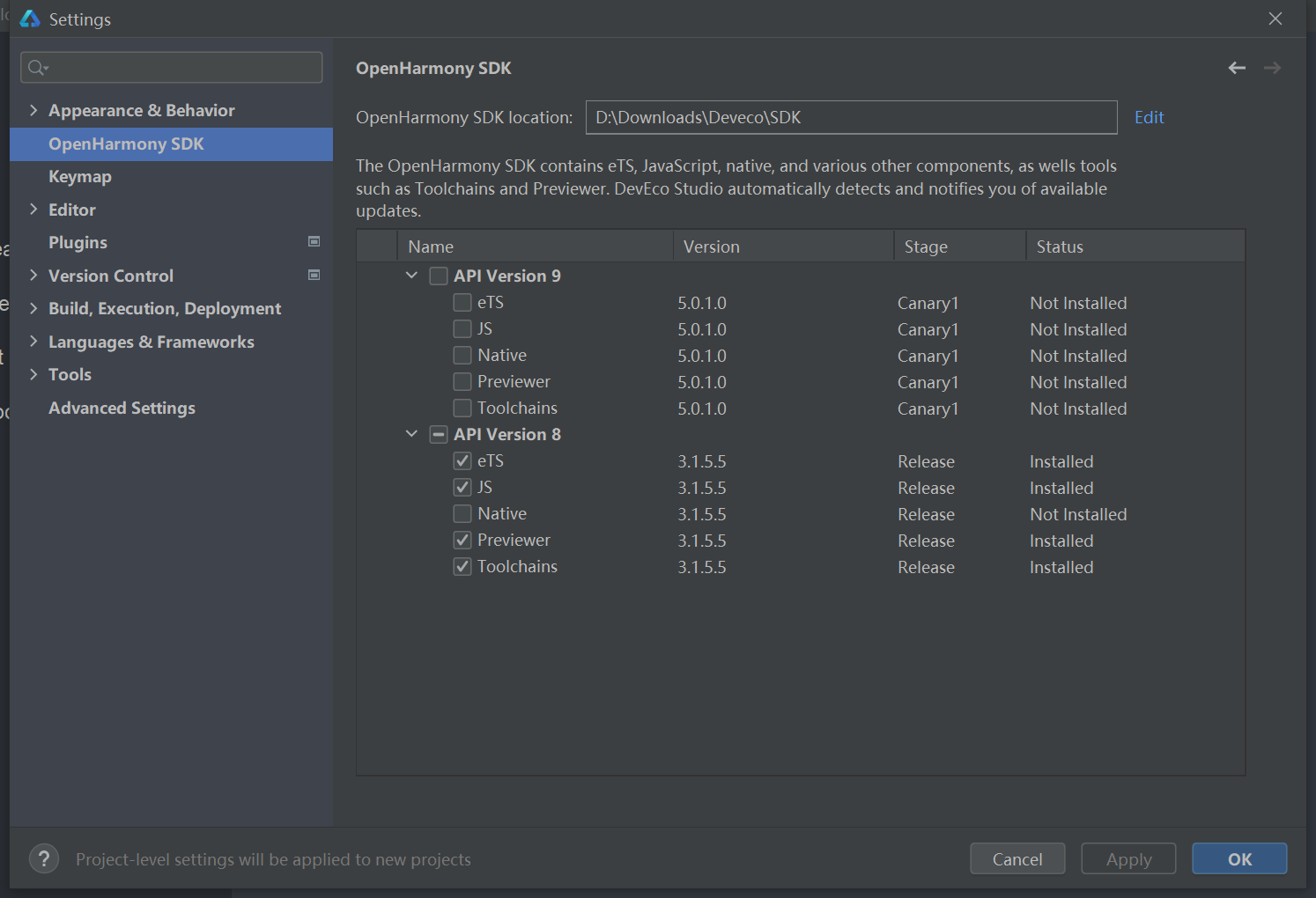
Task: Click the Name column header
Action: [535, 247]
